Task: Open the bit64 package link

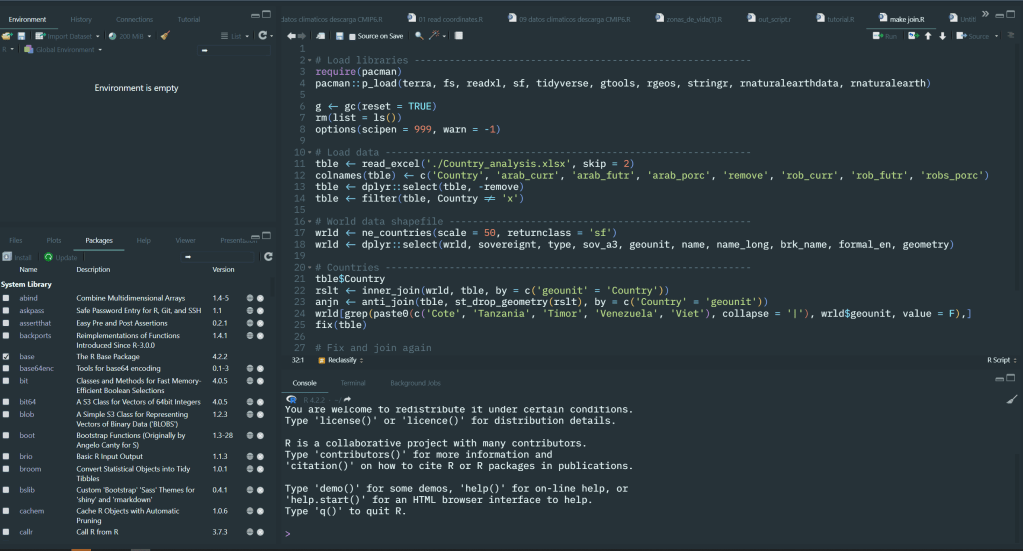Action: (x=28, y=402)
